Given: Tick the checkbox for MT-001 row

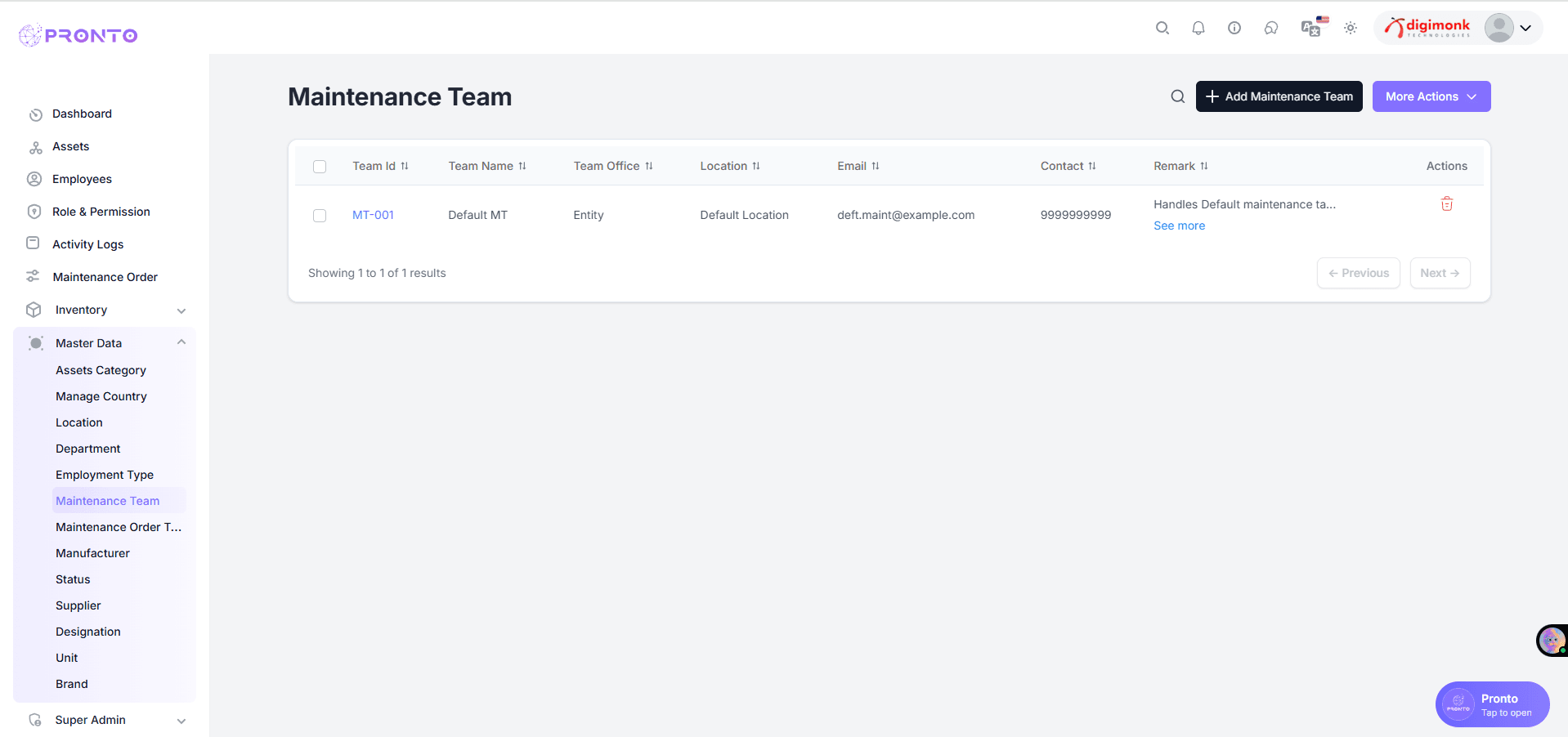Looking at the screenshot, I should (x=320, y=216).
